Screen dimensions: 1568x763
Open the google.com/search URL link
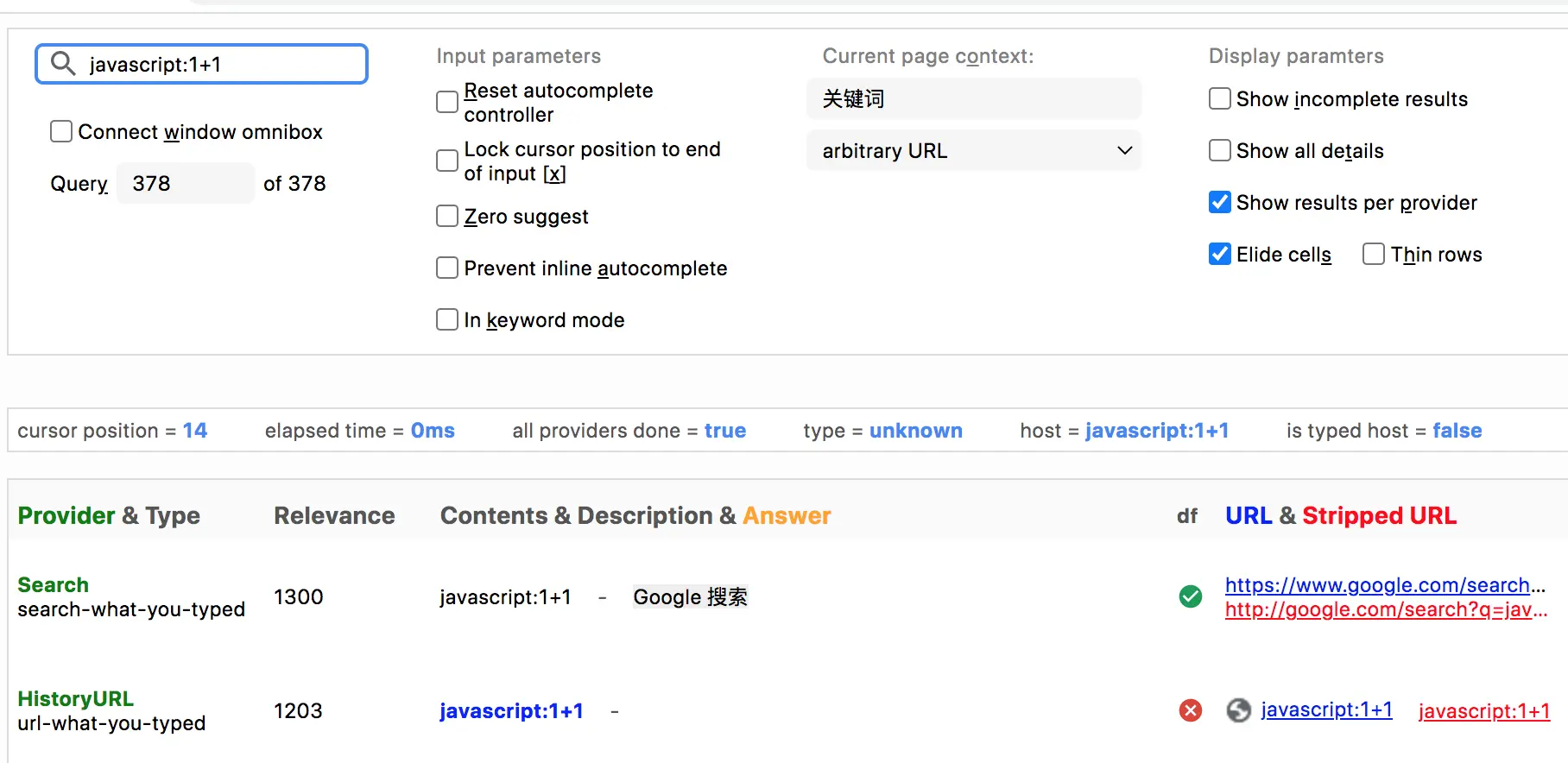[1377, 585]
